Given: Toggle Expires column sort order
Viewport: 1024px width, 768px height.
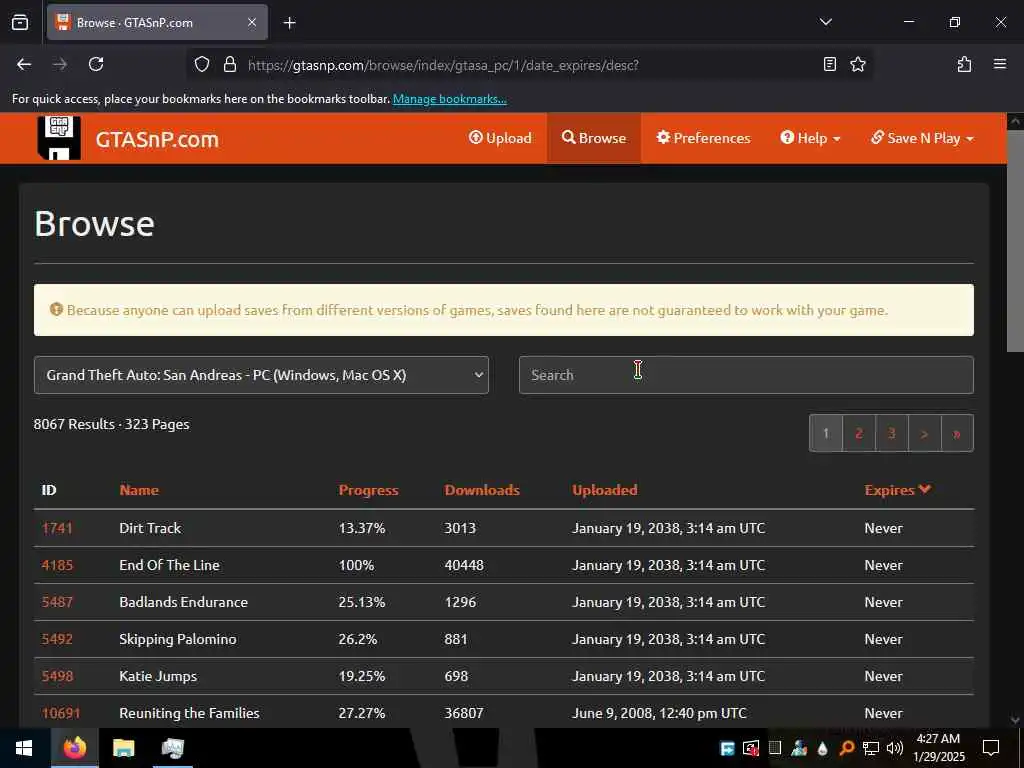Looking at the screenshot, I should coord(897,490).
